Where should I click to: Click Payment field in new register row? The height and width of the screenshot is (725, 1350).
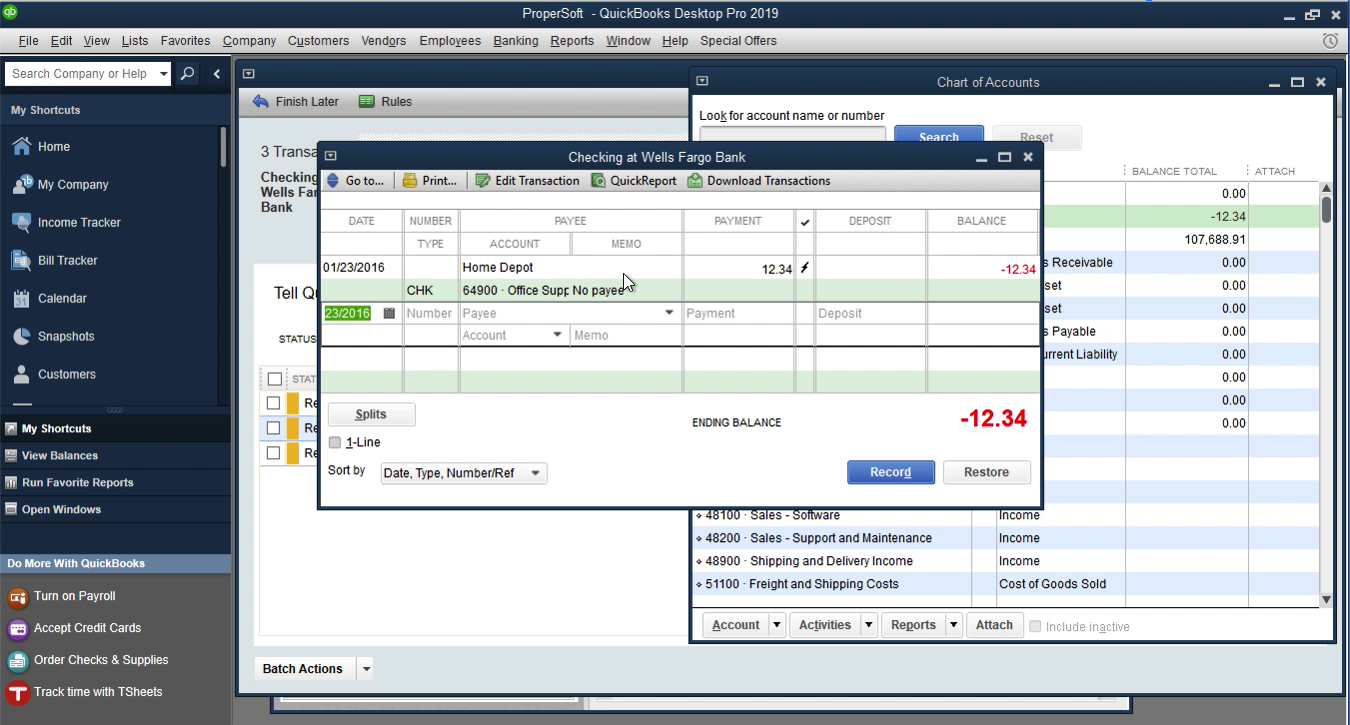tap(739, 313)
